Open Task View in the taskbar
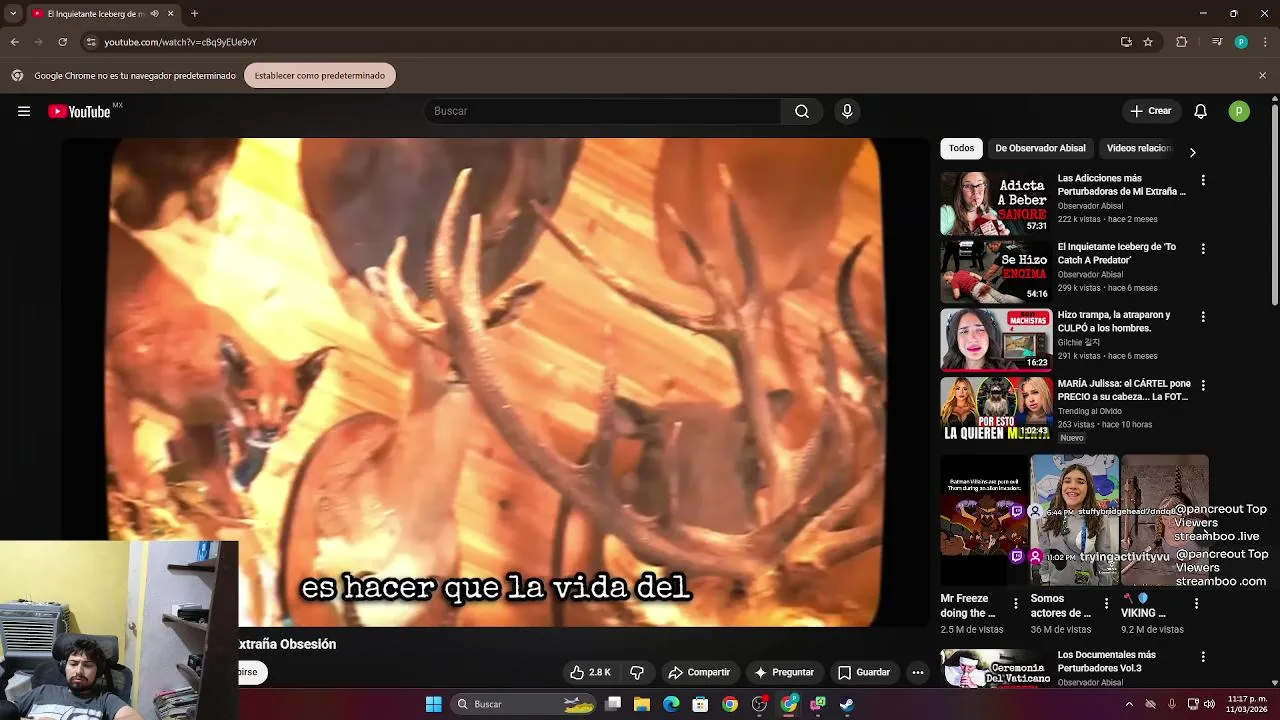 coord(613,704)
